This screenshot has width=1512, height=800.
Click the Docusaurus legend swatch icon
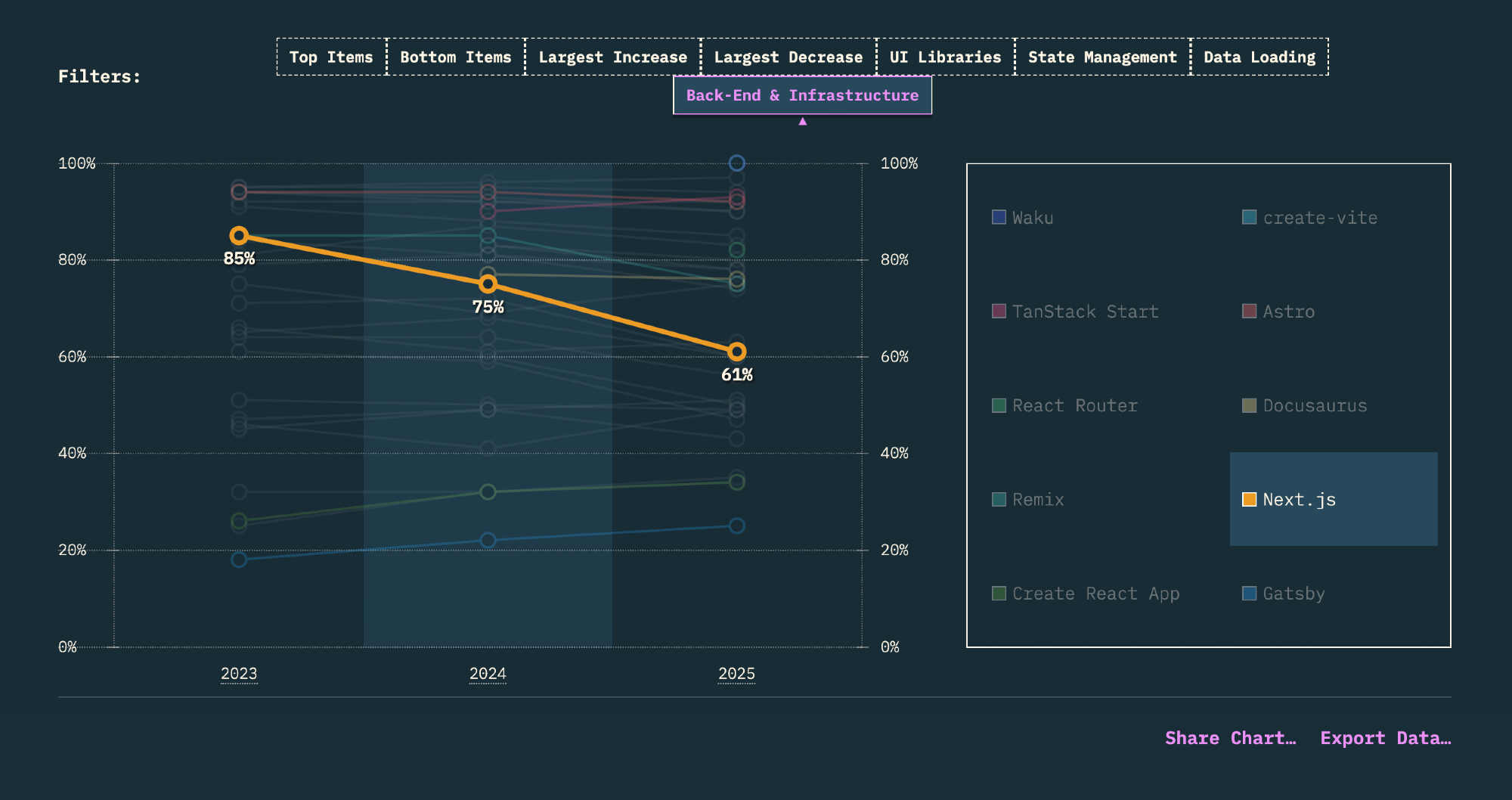(1250, 406)
